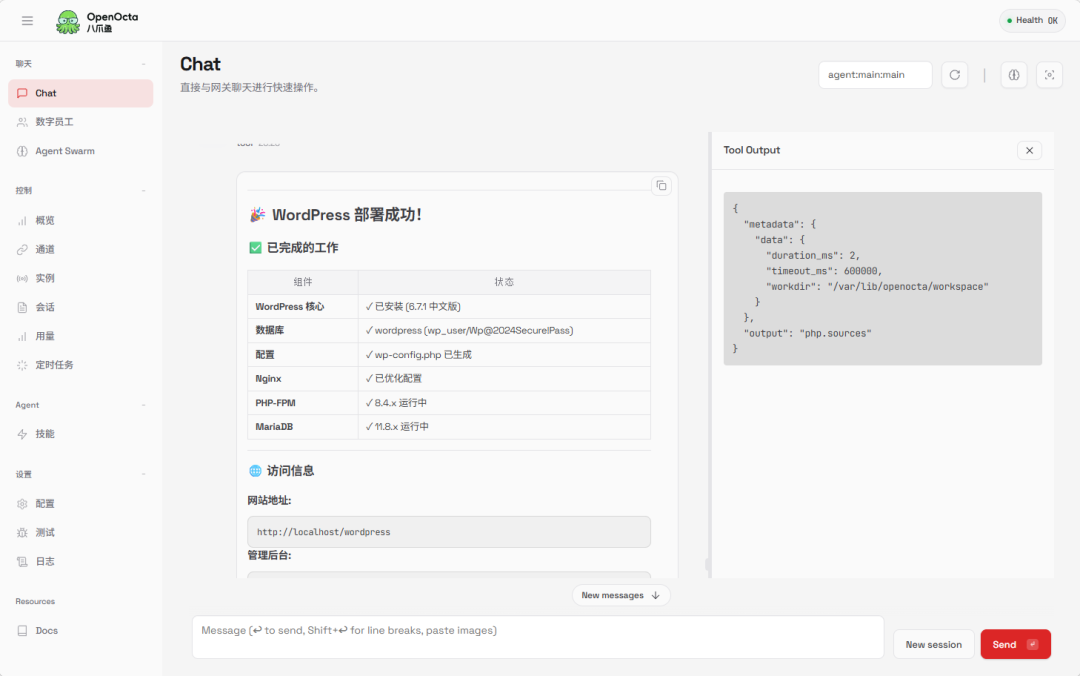Open 数字员工 in the sidebar

[81, 122]
